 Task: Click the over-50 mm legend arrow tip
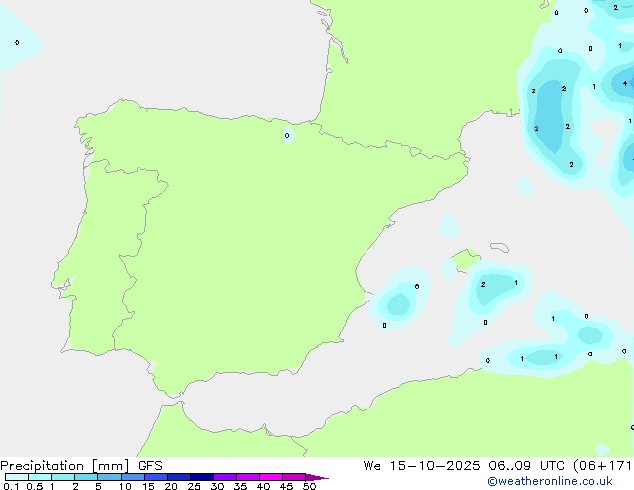(x=318, y=477)
